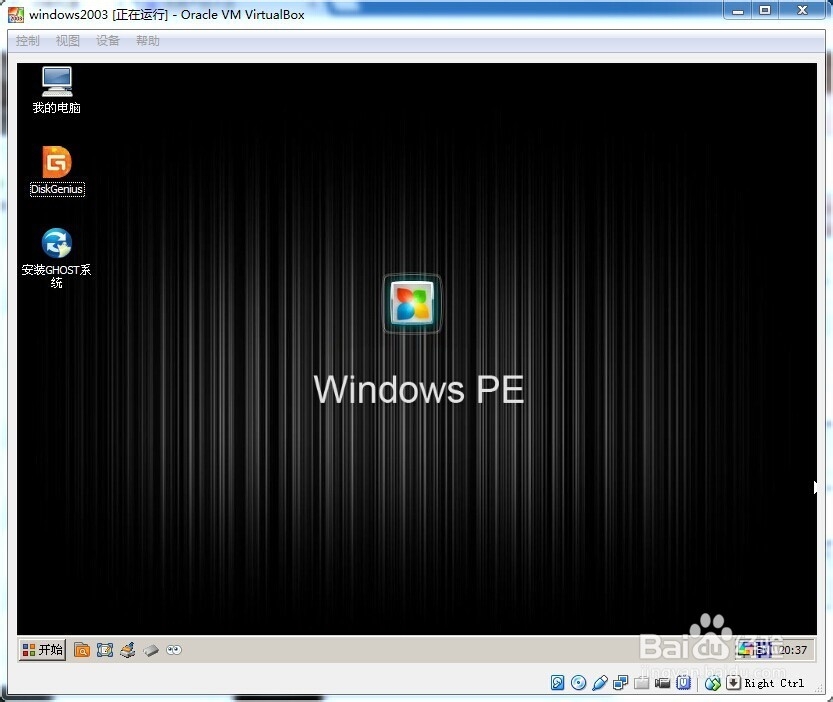Click the VirtualBox title bar app icon

pos(16,14)
